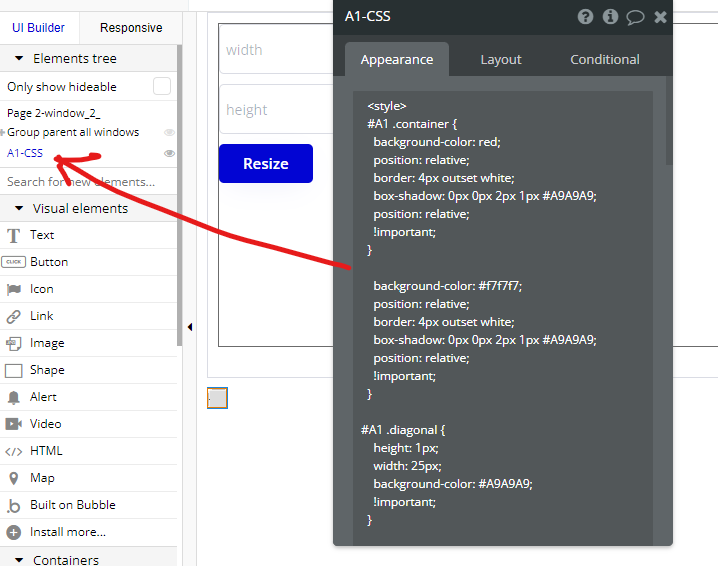This screenshot has width=718, height=566.
Task: Open help for the A1-CSS editor
Action: pyautogui.click(x=585, y=17)
